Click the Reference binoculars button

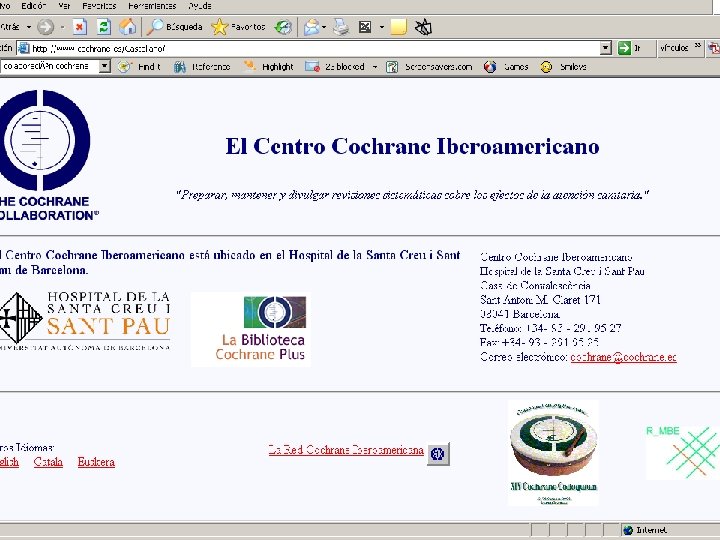pos(202,67)
